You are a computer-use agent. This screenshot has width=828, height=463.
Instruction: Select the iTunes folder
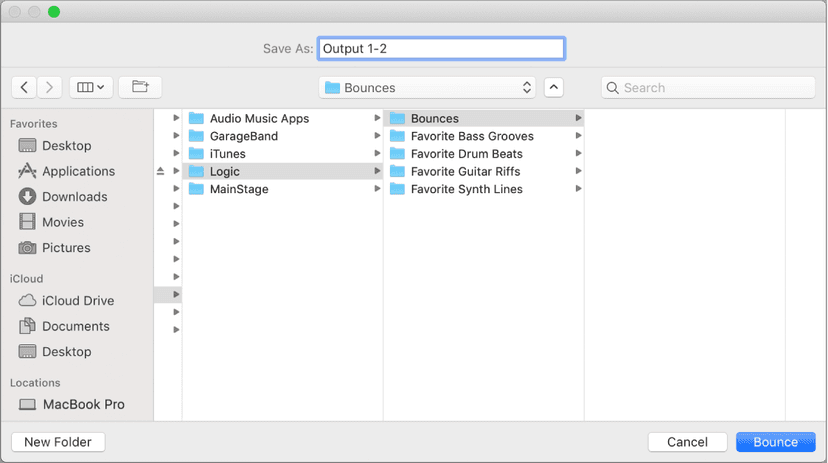(x=283, y=154)
